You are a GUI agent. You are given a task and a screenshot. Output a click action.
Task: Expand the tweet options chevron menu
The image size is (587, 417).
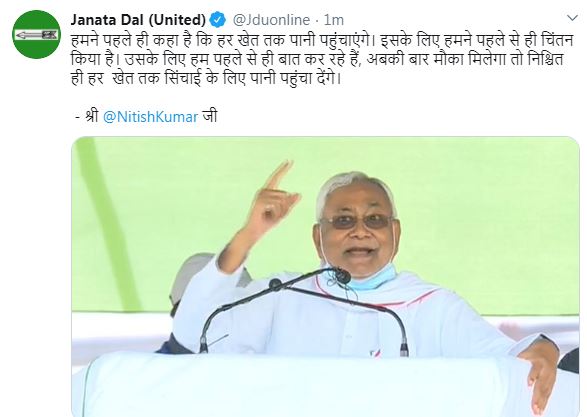[572, 18]
